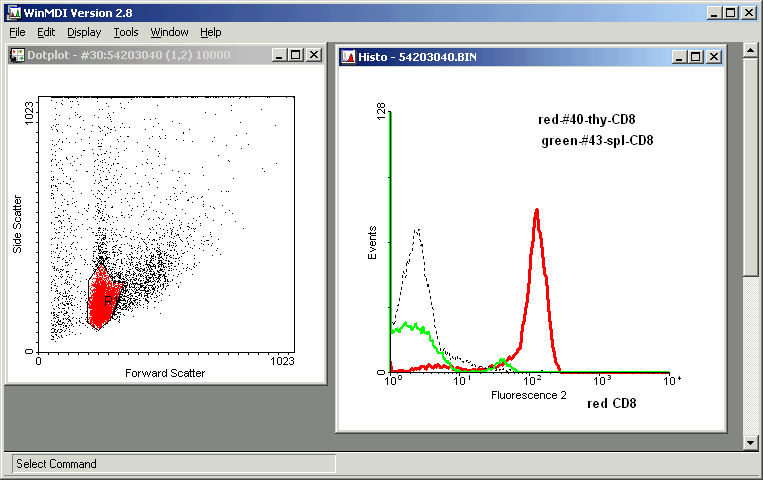Open the Help menu
763x480 pixels.
[x=210, y=32]
